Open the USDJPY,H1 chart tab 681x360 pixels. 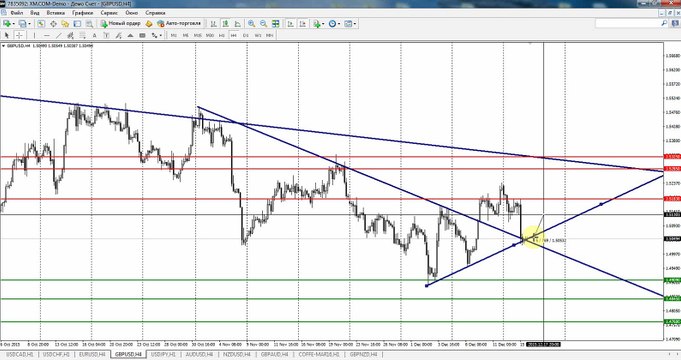coord(163,354)
